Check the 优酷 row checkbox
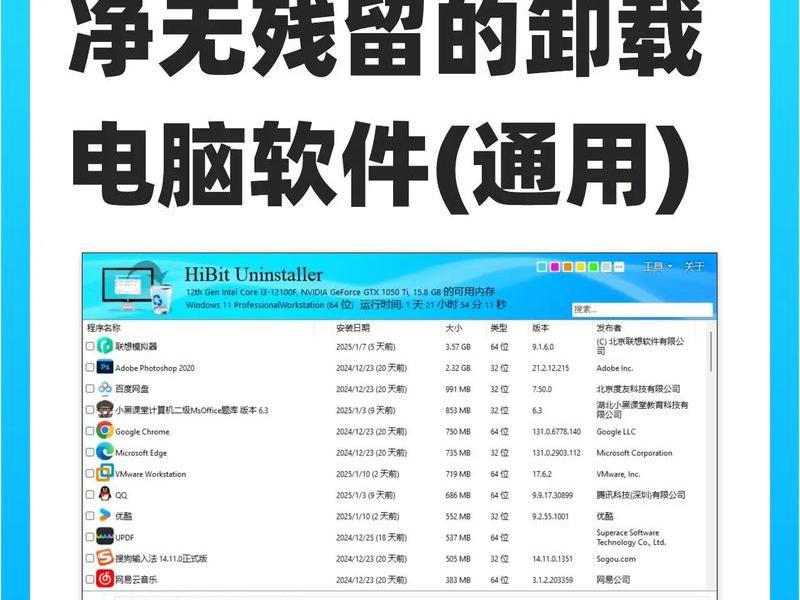 point(90,516)
